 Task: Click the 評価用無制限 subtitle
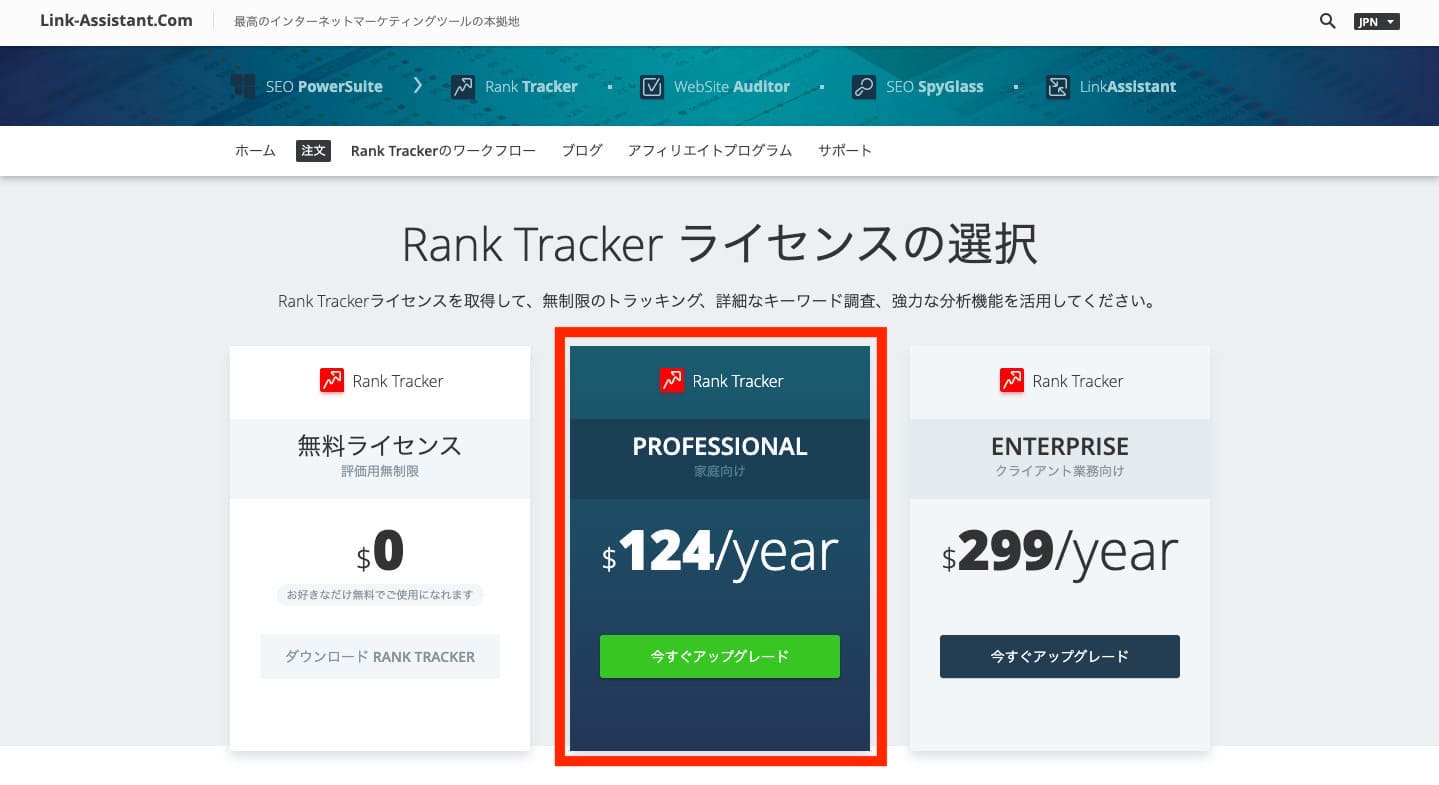coord(380,471)
